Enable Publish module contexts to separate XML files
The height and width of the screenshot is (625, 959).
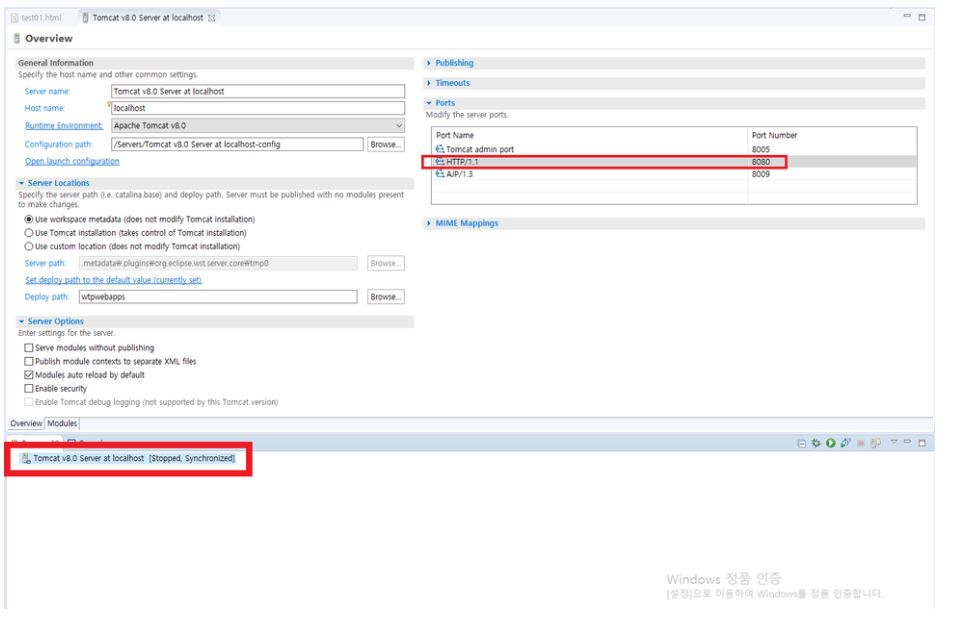[x=29, y=361]
